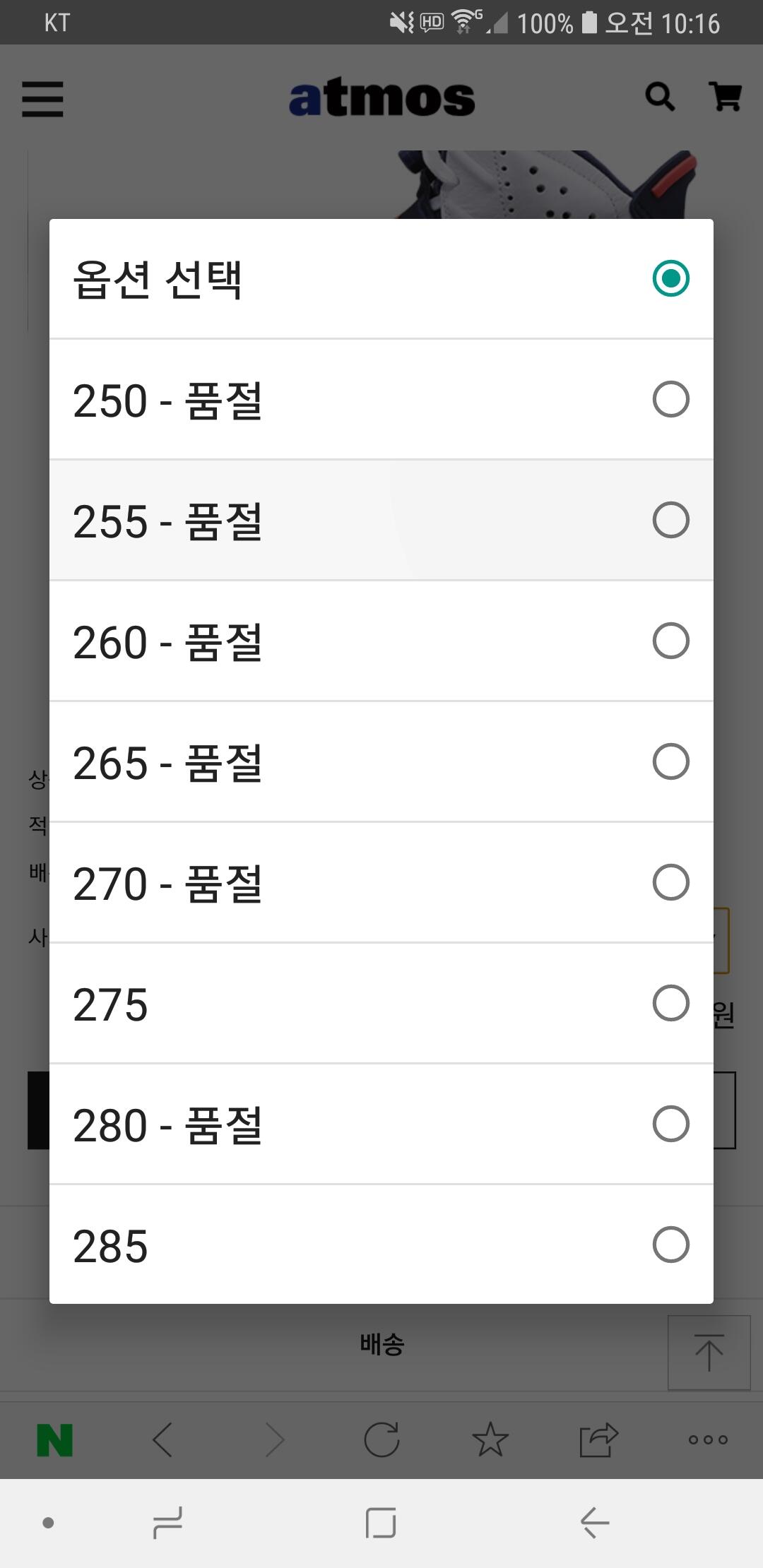Tap the Naver N home icon
763x1568 pixels.
[54, 1439]
